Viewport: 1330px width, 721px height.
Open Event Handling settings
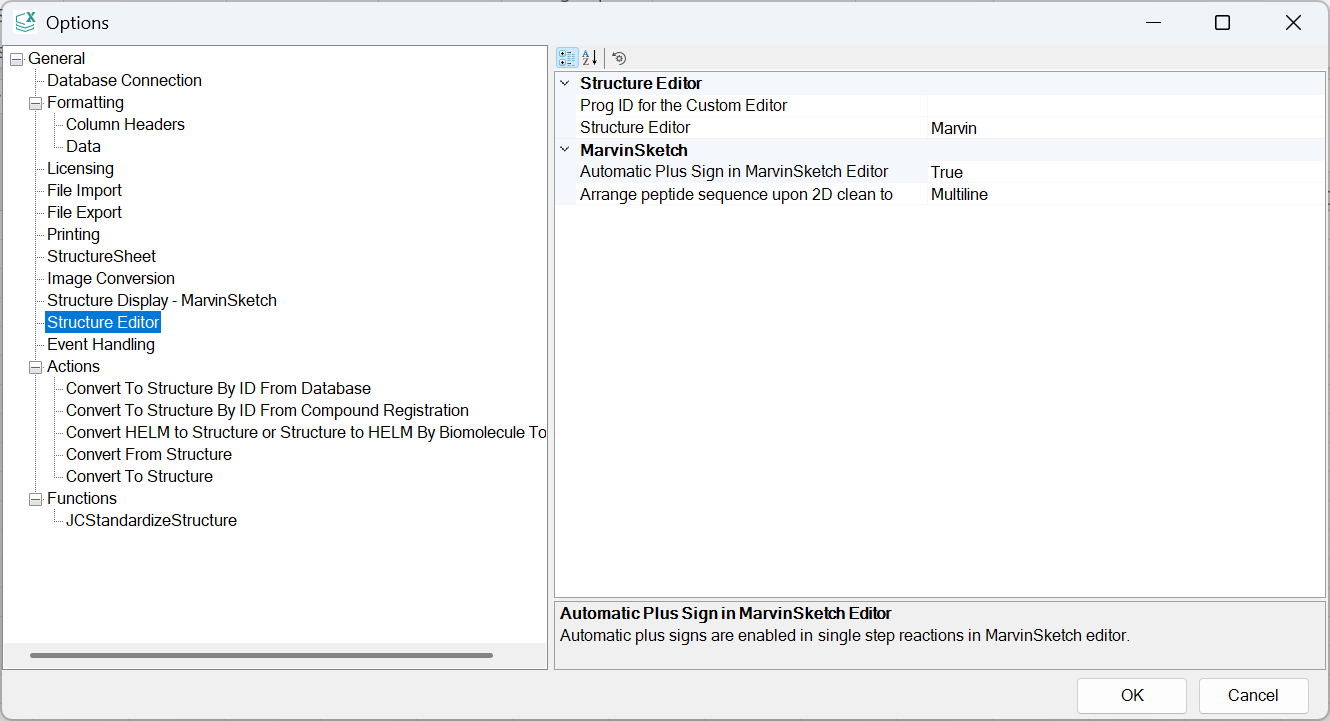[x=100, y=345]
